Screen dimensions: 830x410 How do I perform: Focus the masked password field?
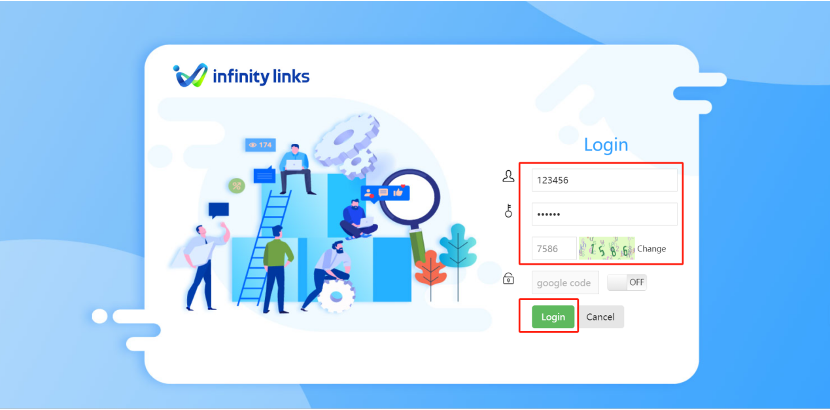click(x=605, y=214)
